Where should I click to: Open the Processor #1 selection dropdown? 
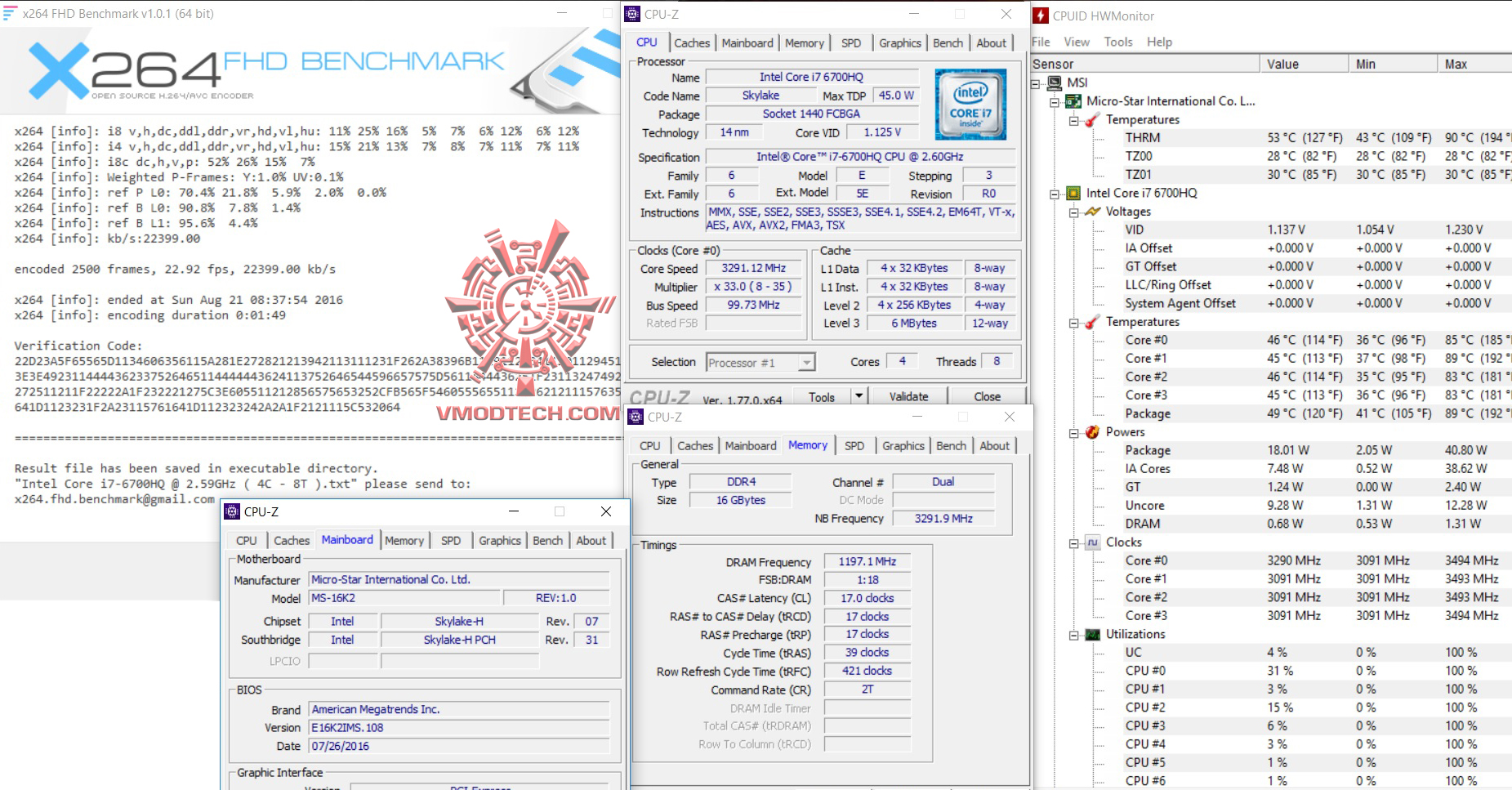(806, 362)
